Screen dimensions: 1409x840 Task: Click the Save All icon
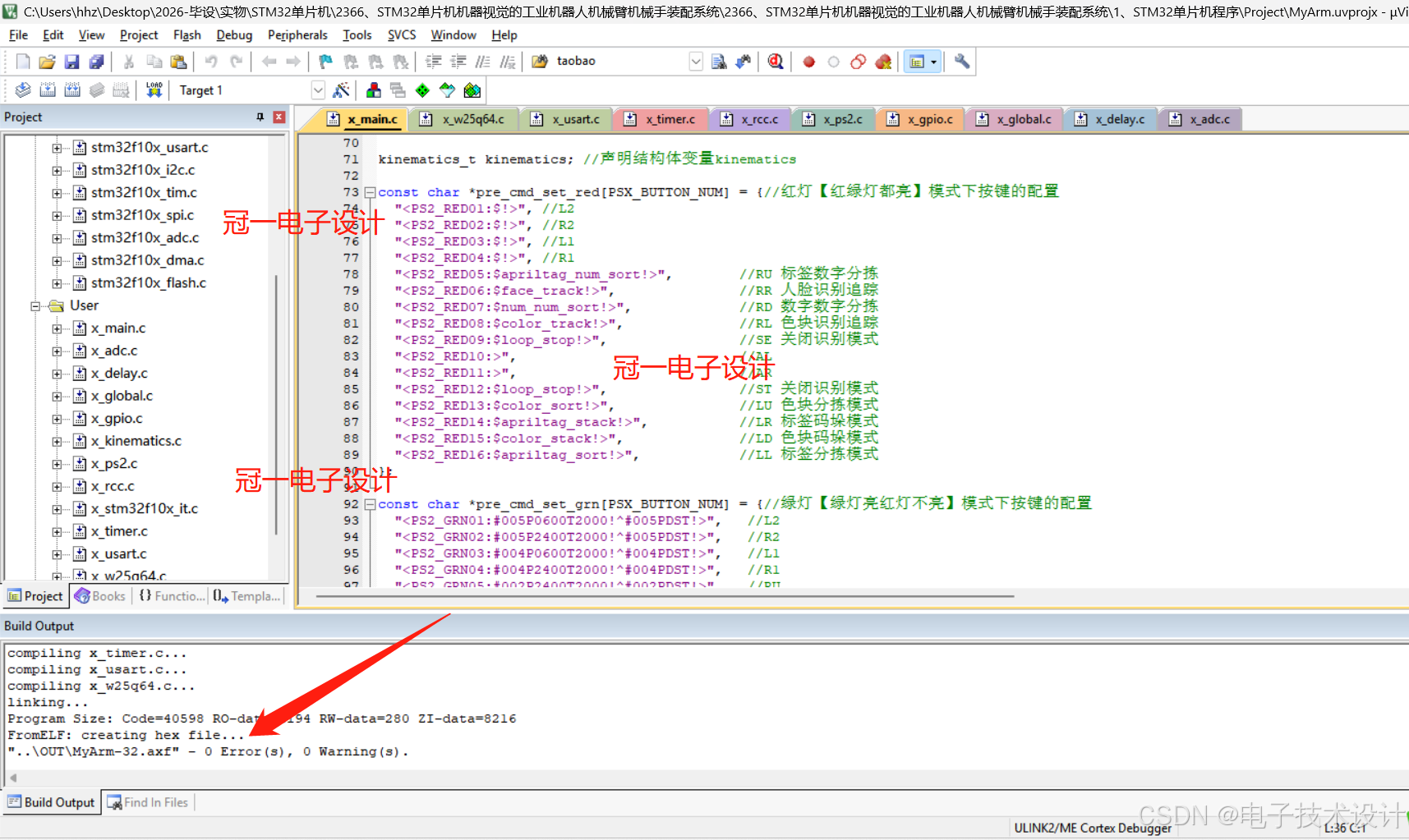point(96,62)
